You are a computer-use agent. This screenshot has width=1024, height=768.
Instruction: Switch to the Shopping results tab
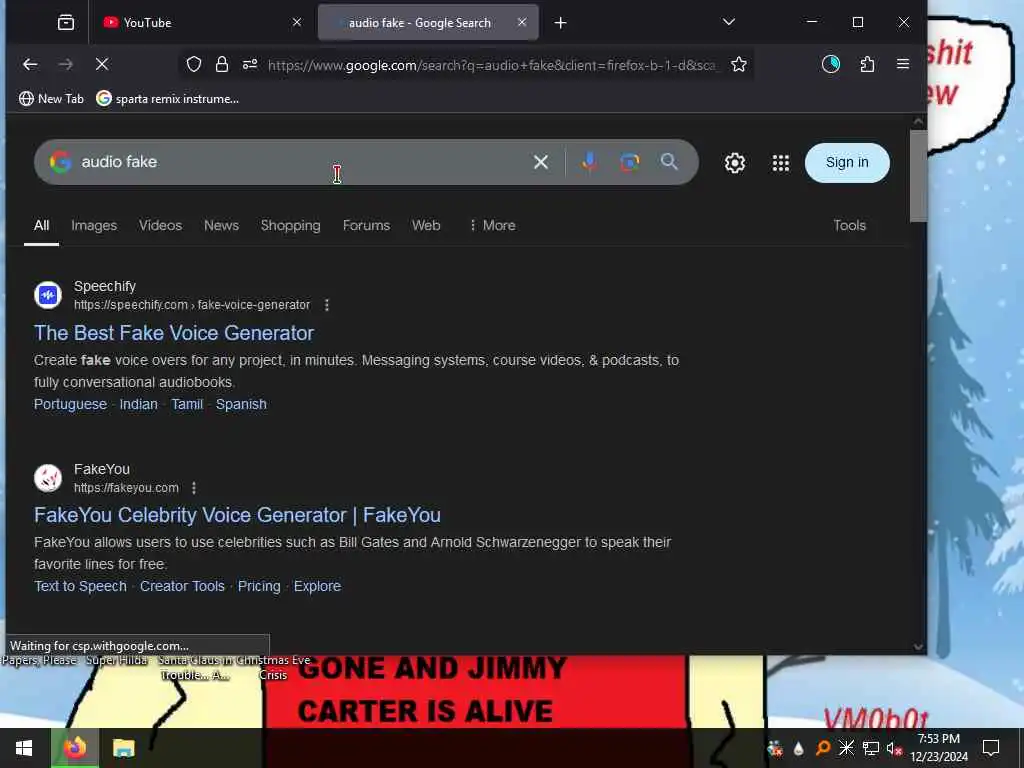tap(291, 225)
